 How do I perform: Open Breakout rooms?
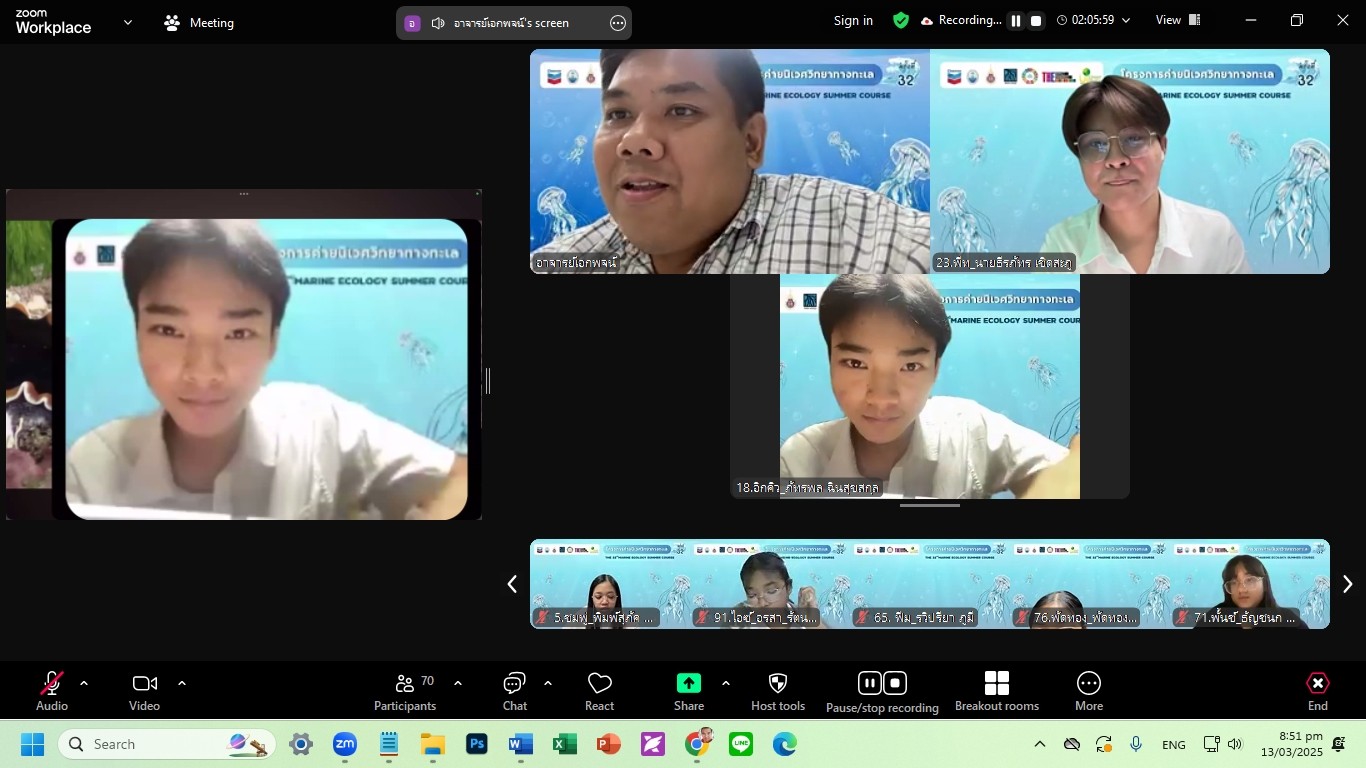[x=996, y=691]
